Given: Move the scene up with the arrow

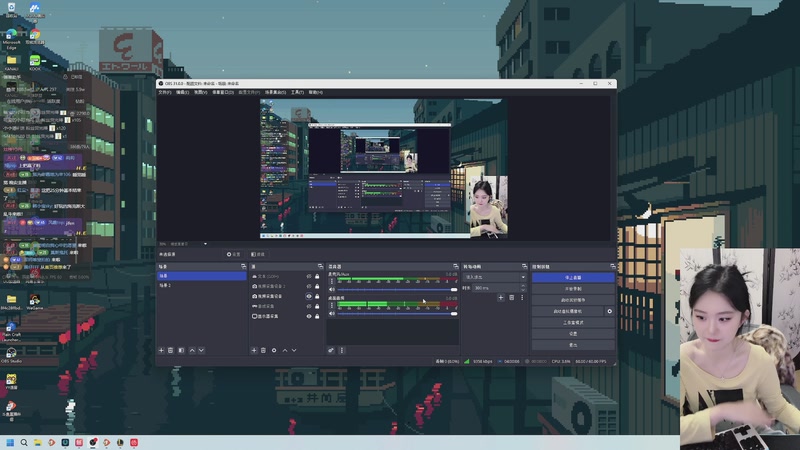Looking at the screenshot, I should (192, 351).
